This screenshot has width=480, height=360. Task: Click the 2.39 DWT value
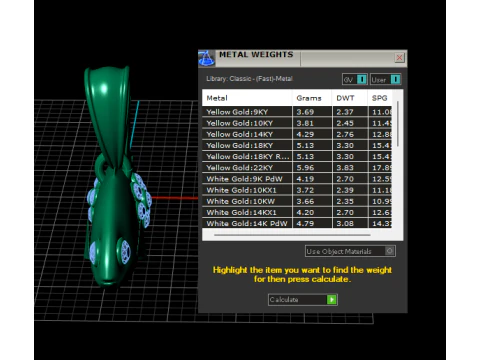click(345, 190)
